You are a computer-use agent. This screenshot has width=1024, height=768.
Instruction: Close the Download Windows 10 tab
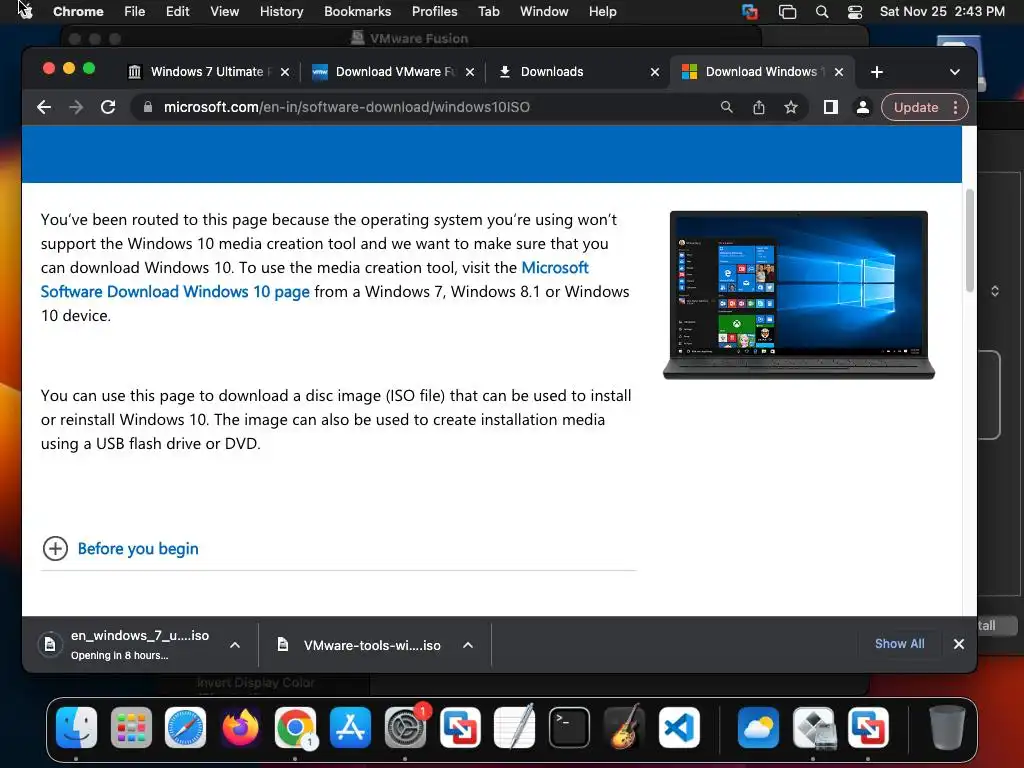click(839, 72)
